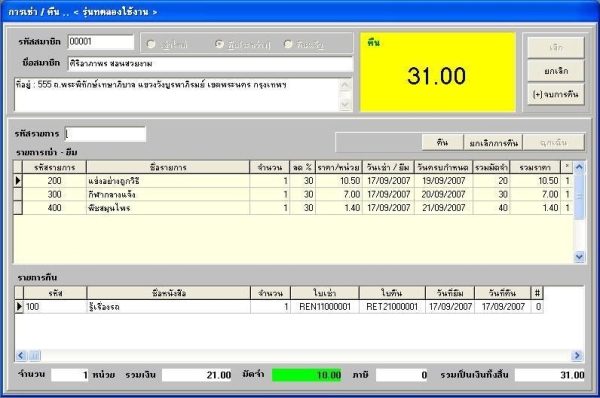Click the return table left scroll arrow
Viewport: 600px width, 398px height.
(21, 356)
